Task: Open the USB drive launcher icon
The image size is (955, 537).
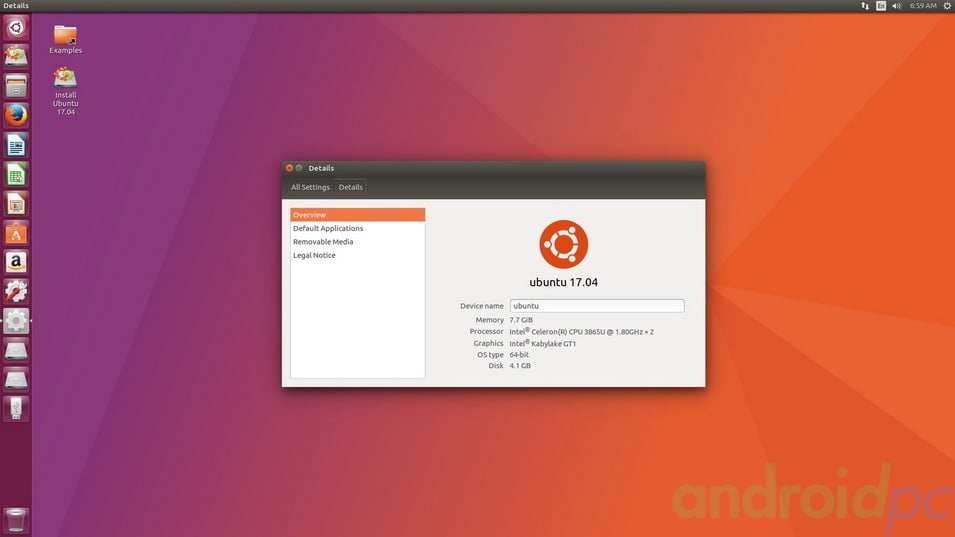Action: (x=16, y=409)
